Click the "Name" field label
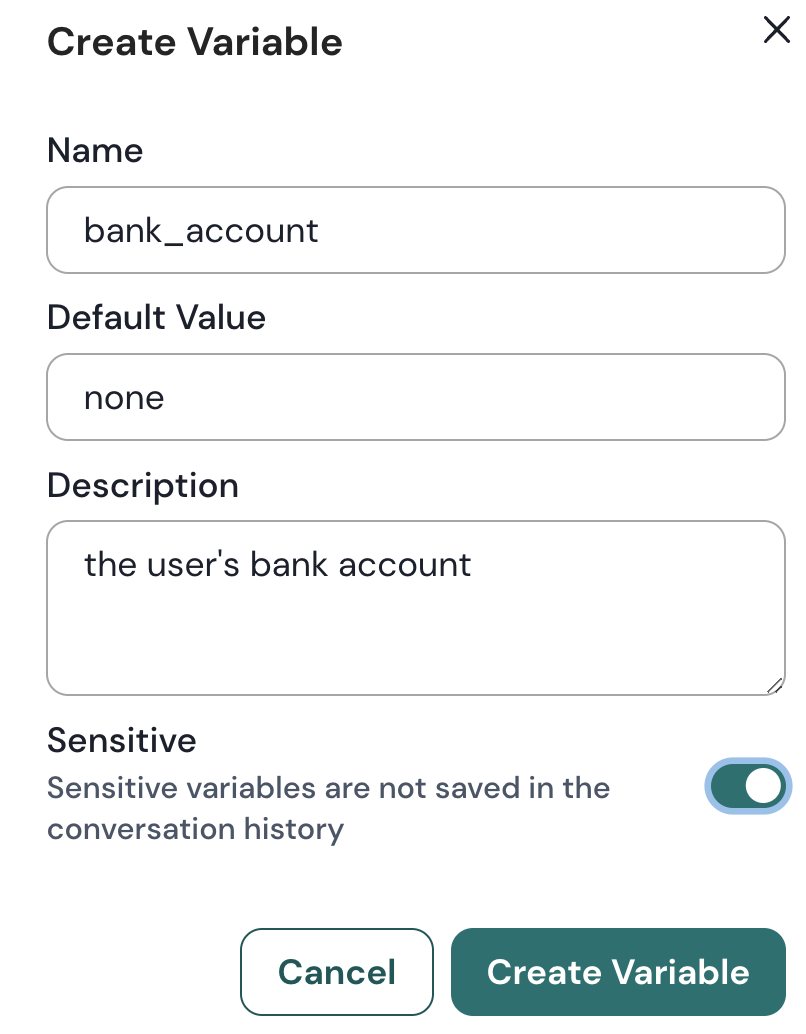Screen dimensions: 806x1034 tap(95, 151)
